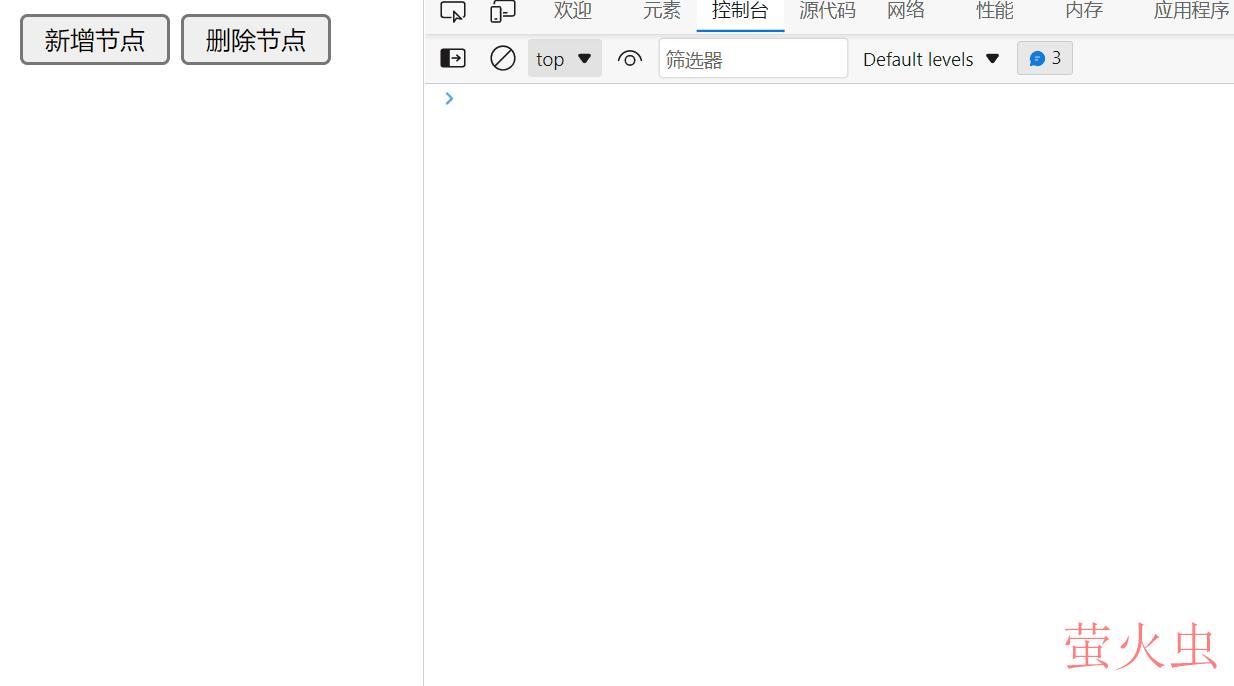Open the 网络 tab
The width and height of the screenshot is (1234, 686).
pos(905,11)
